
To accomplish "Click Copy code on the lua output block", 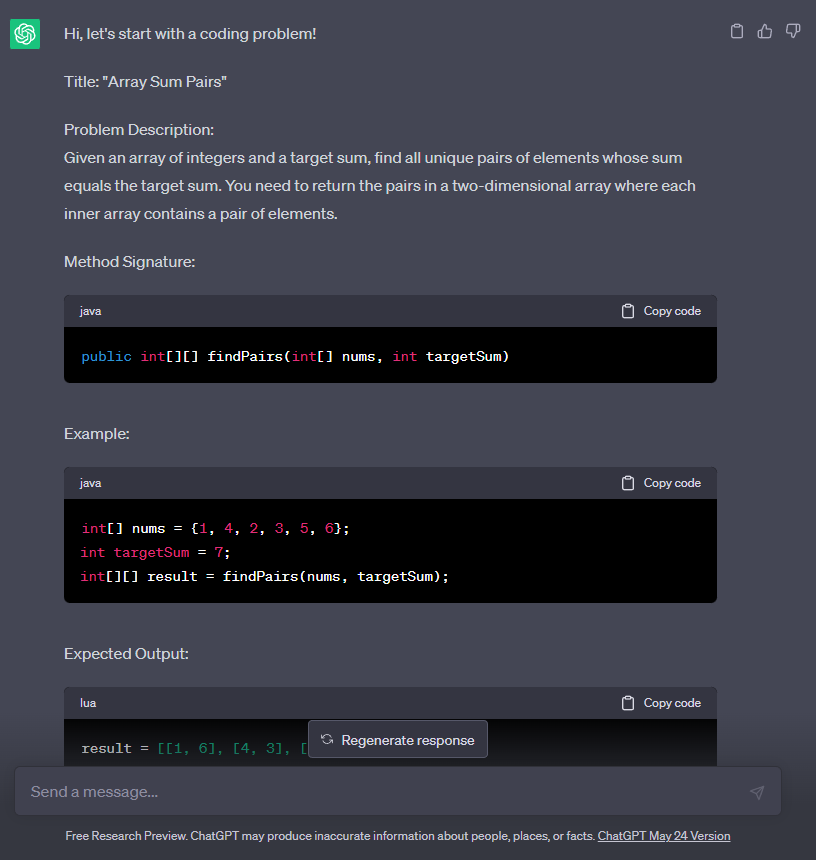I will [671, 702].
